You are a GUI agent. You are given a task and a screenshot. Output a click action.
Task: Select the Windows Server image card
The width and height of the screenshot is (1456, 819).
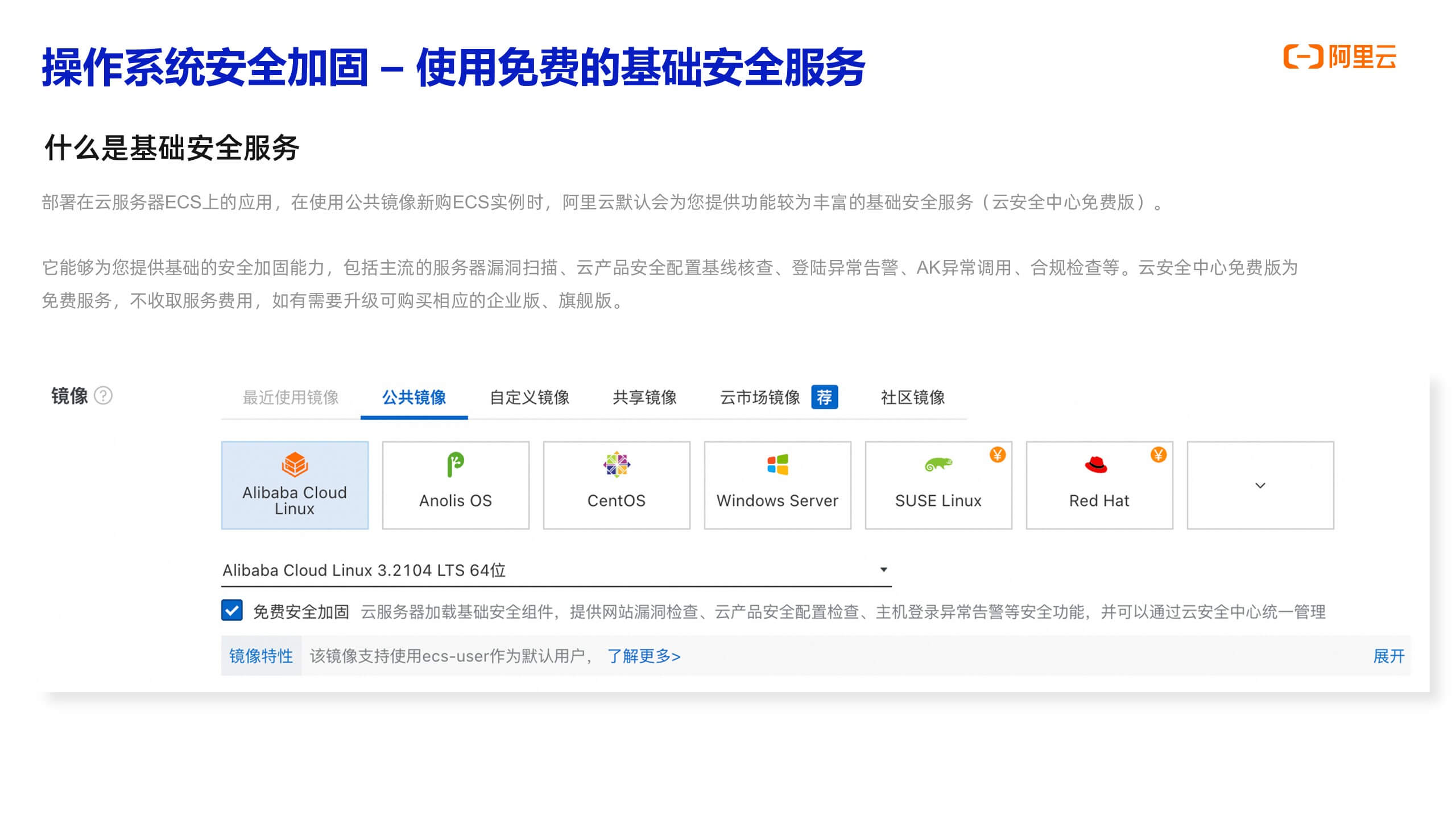click(777, 485)
